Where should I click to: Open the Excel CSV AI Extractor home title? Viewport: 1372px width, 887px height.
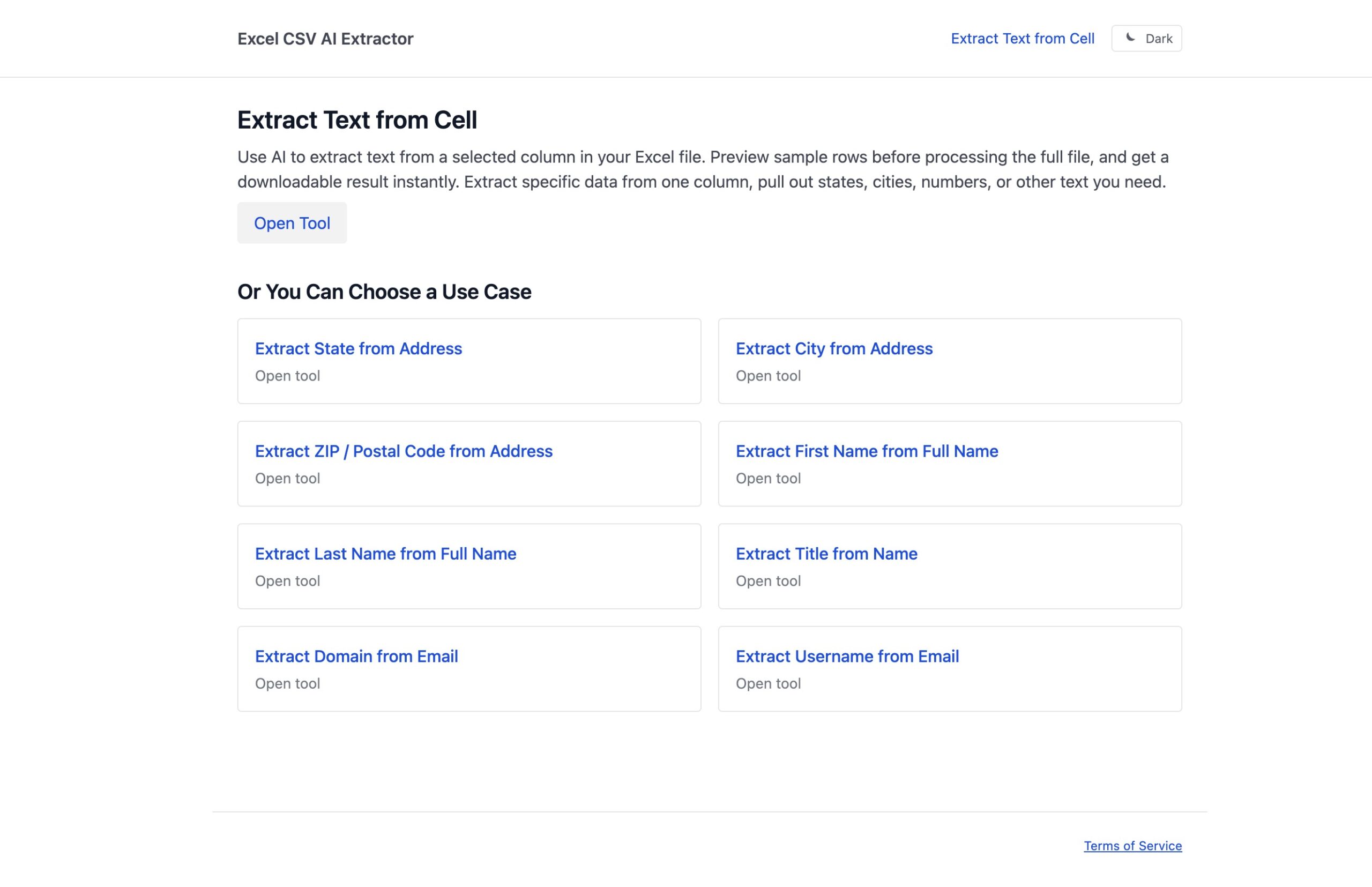(325, 39)
